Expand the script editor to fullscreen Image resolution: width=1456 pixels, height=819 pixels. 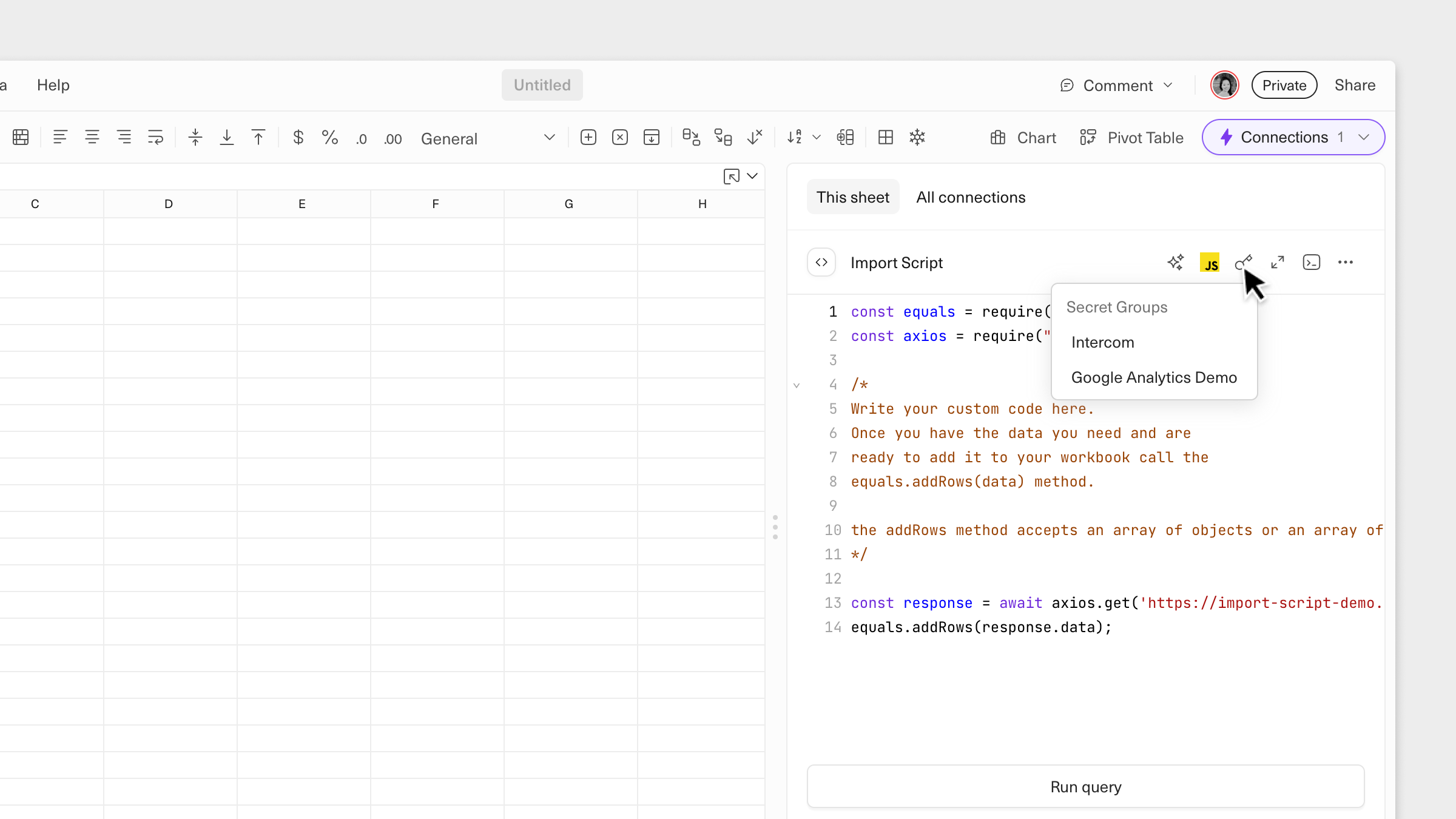click(x=1278, y=262)
